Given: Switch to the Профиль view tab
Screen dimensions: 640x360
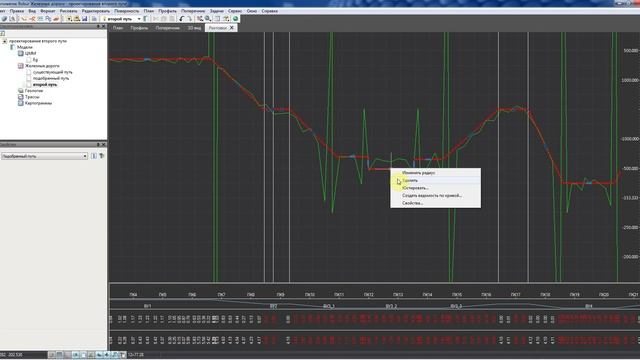Looking at the screenshot, I should coord(139,28).
